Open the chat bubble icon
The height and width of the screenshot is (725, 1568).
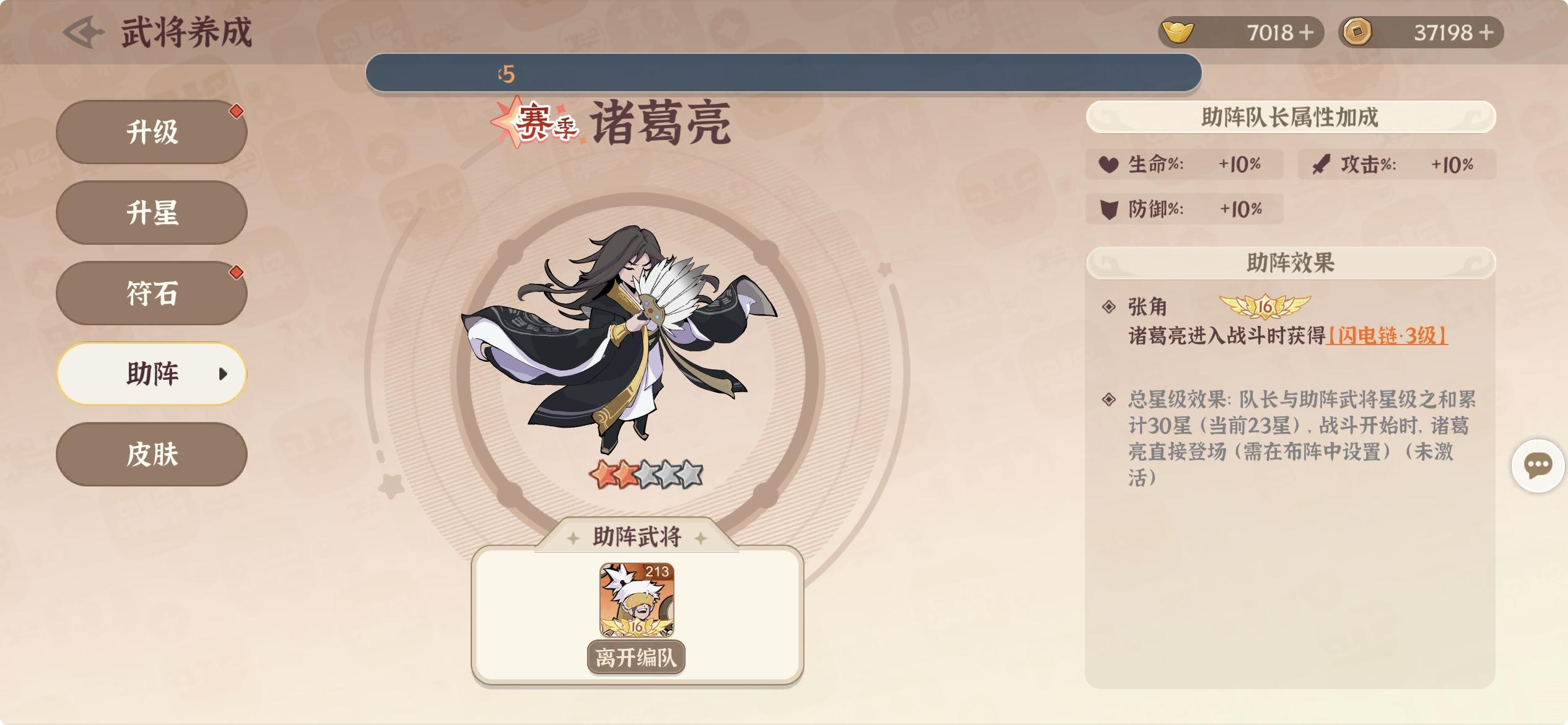click(1538, 466)
